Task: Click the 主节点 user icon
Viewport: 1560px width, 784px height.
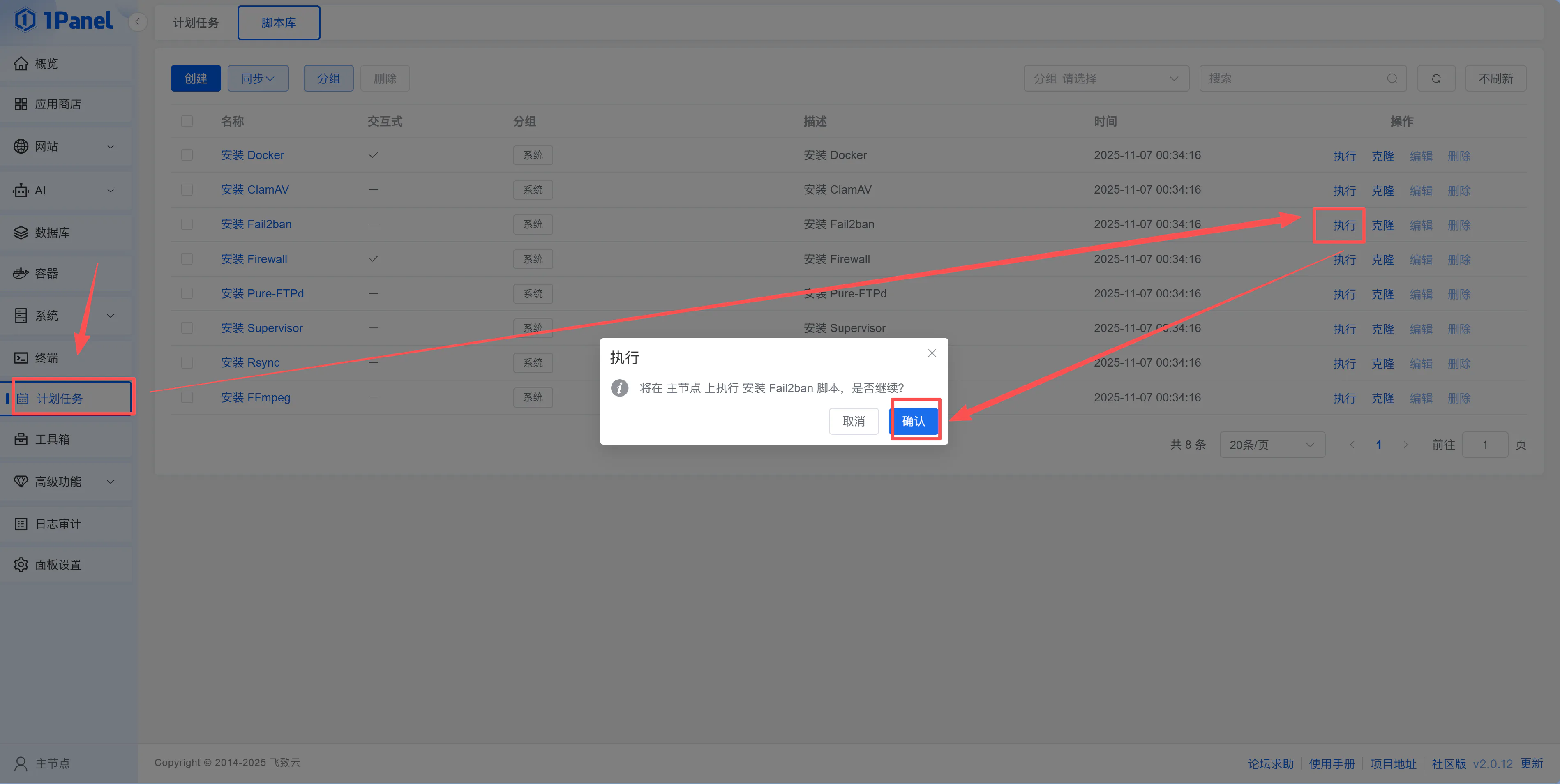Action: coord(21,763)
